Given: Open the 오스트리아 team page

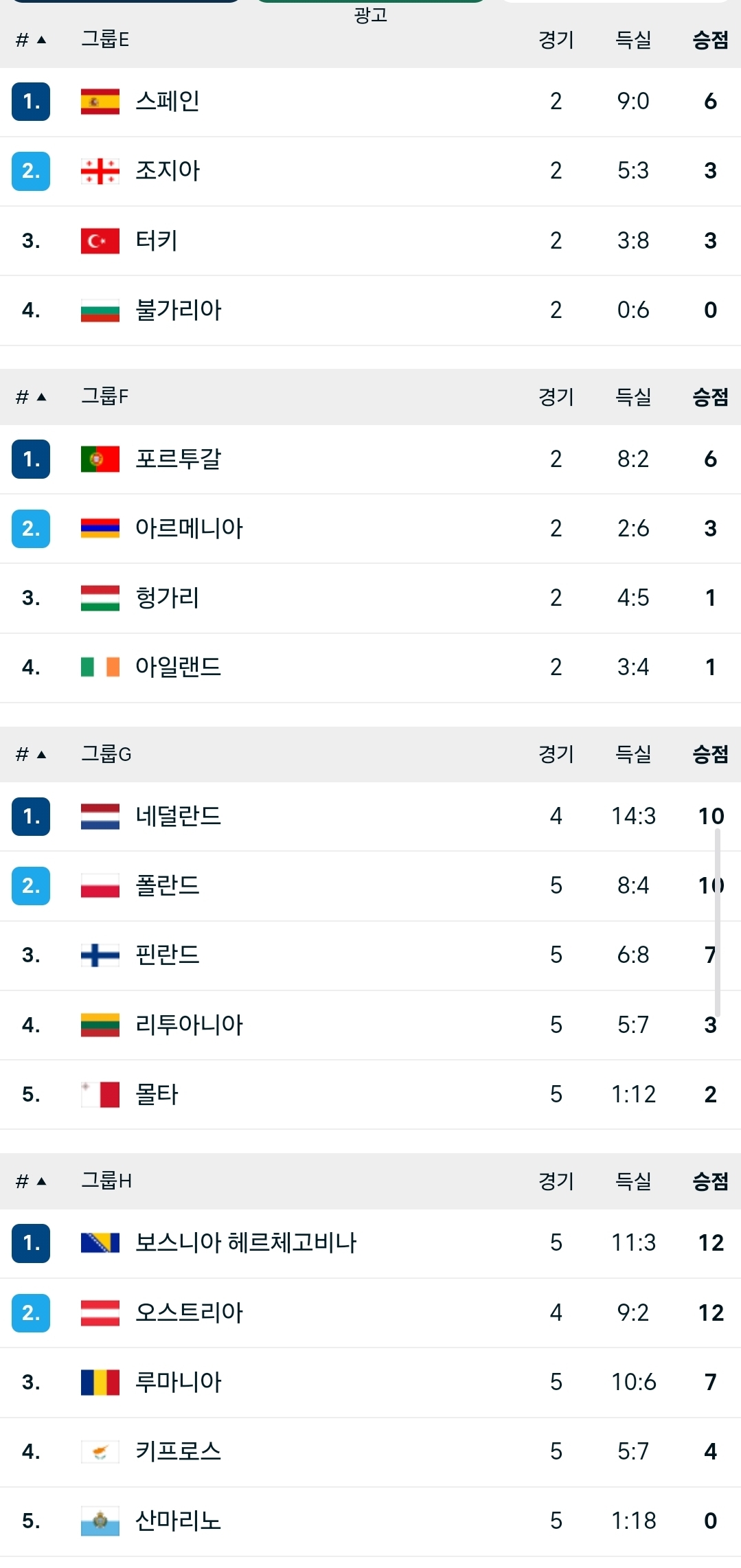Looking at the screenshot, I should click(x=189, y=1313).
